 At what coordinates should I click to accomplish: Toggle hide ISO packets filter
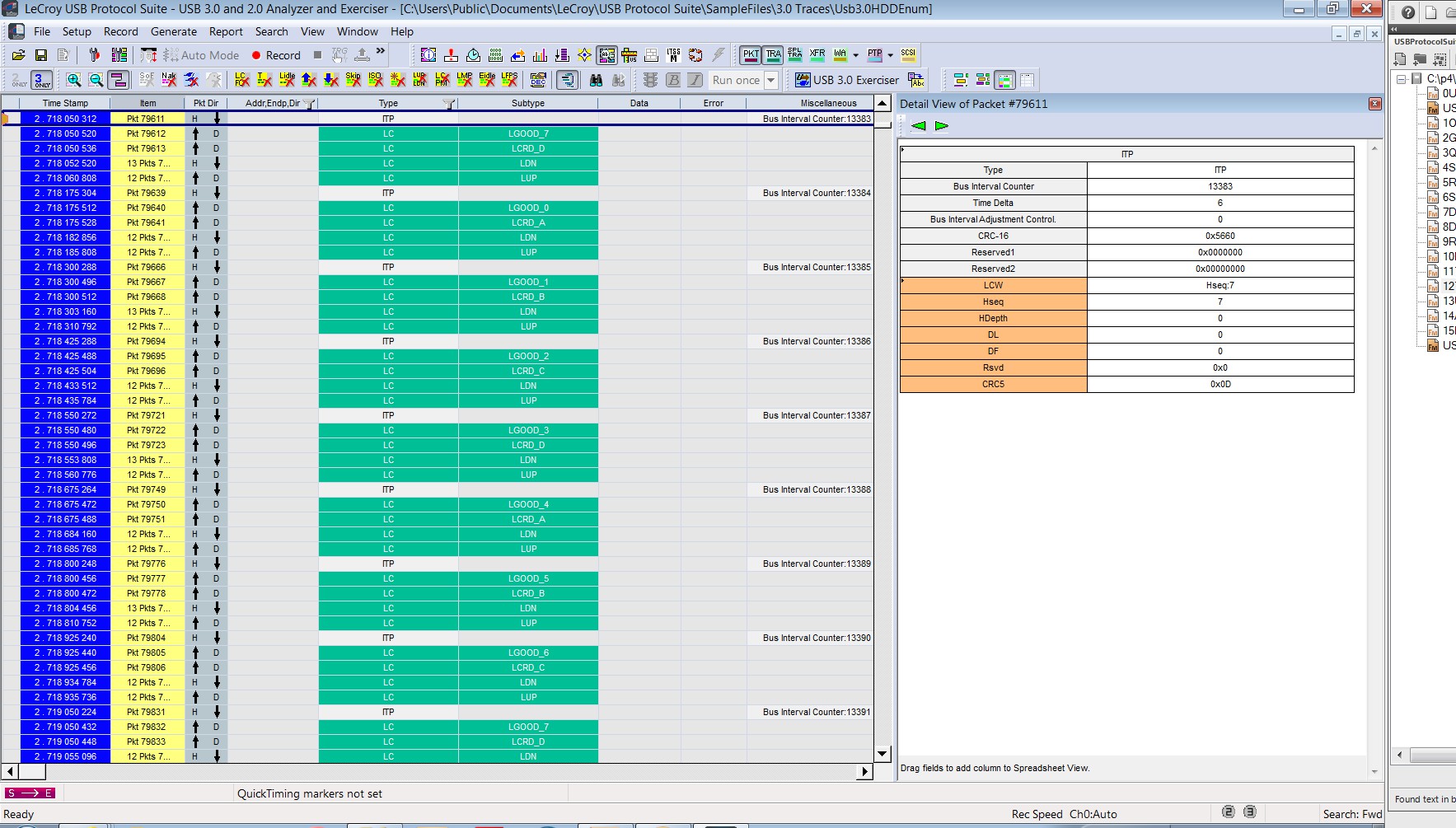375,80
